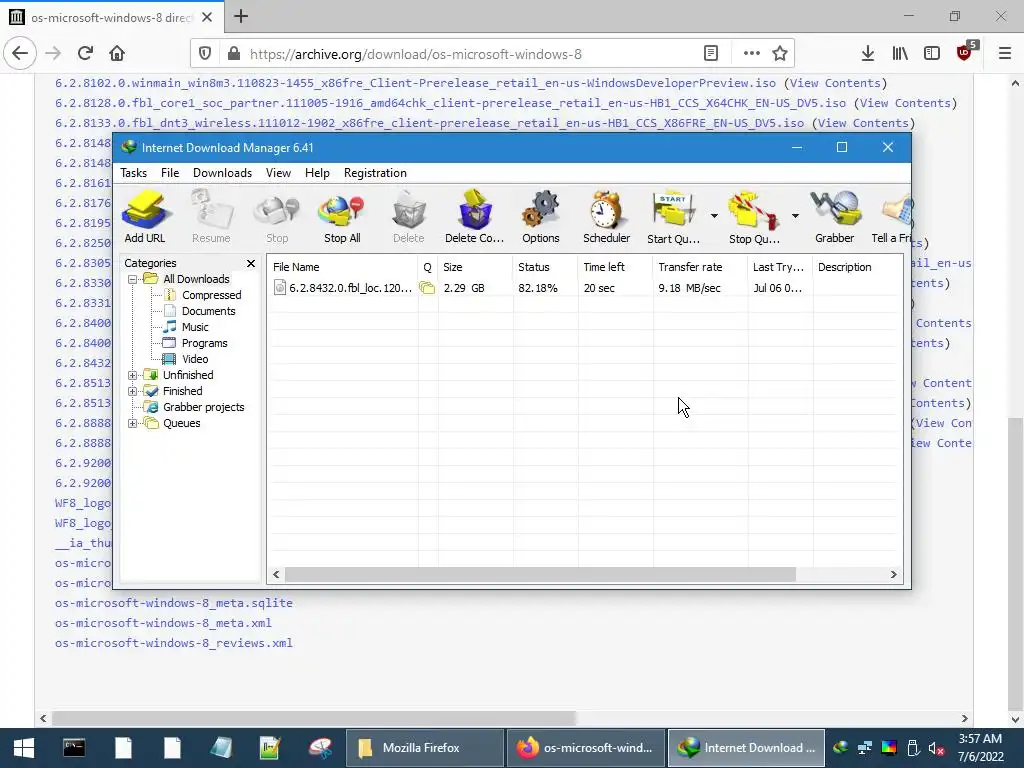Open the View menu
The image size is (1024, 768).
click(x=278, y=173)
